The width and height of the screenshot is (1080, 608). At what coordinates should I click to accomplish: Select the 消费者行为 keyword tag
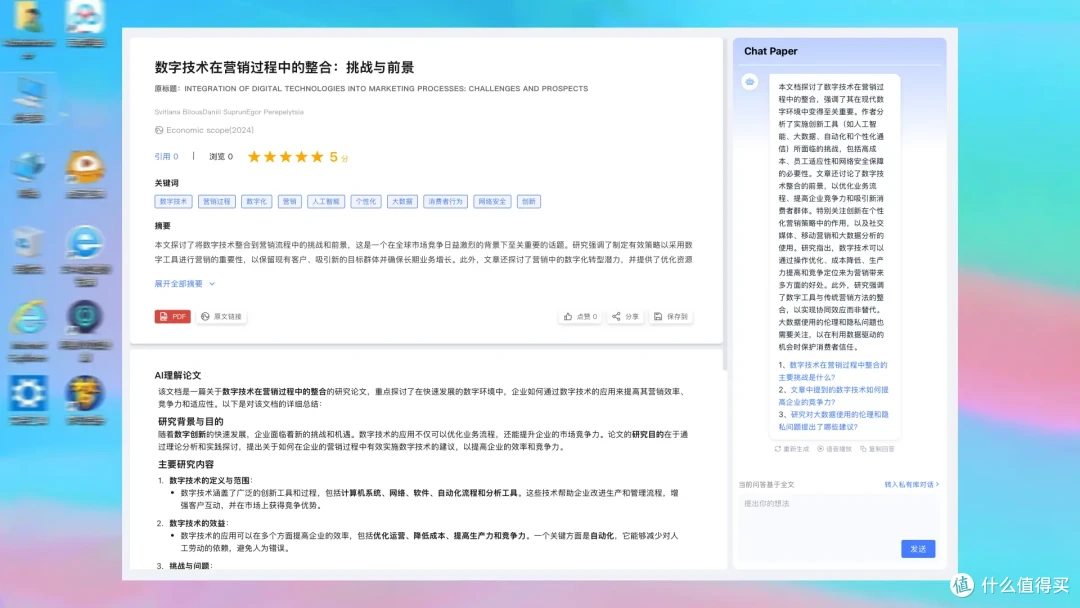click(x=445, y=202)
